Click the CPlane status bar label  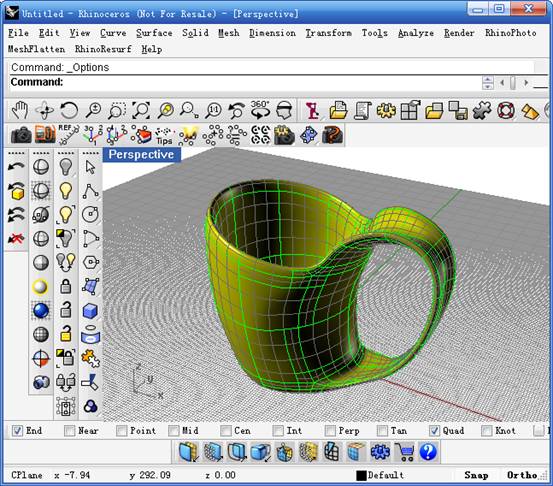click(27, 475)
